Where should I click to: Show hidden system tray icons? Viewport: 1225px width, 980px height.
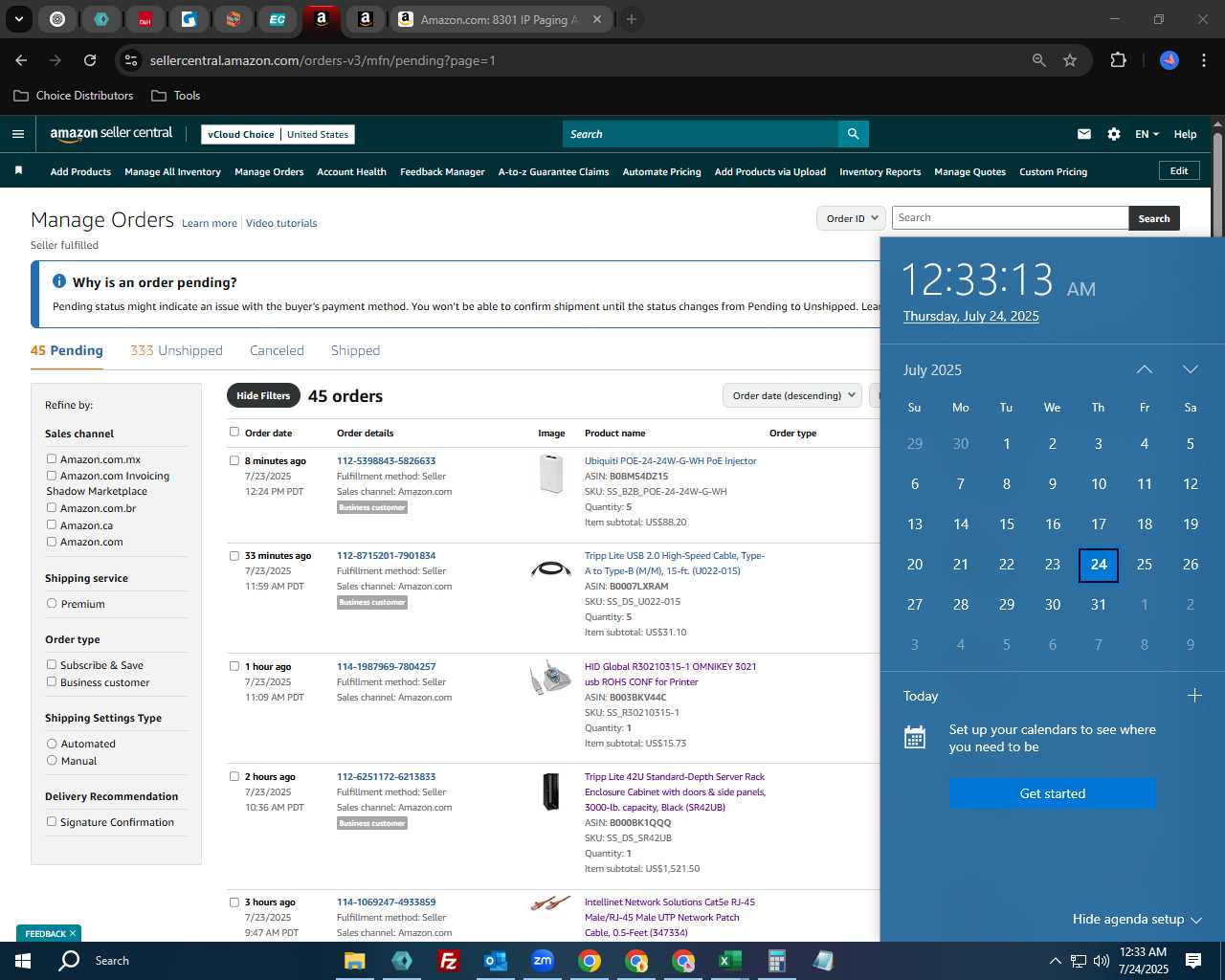[1055, 961]
